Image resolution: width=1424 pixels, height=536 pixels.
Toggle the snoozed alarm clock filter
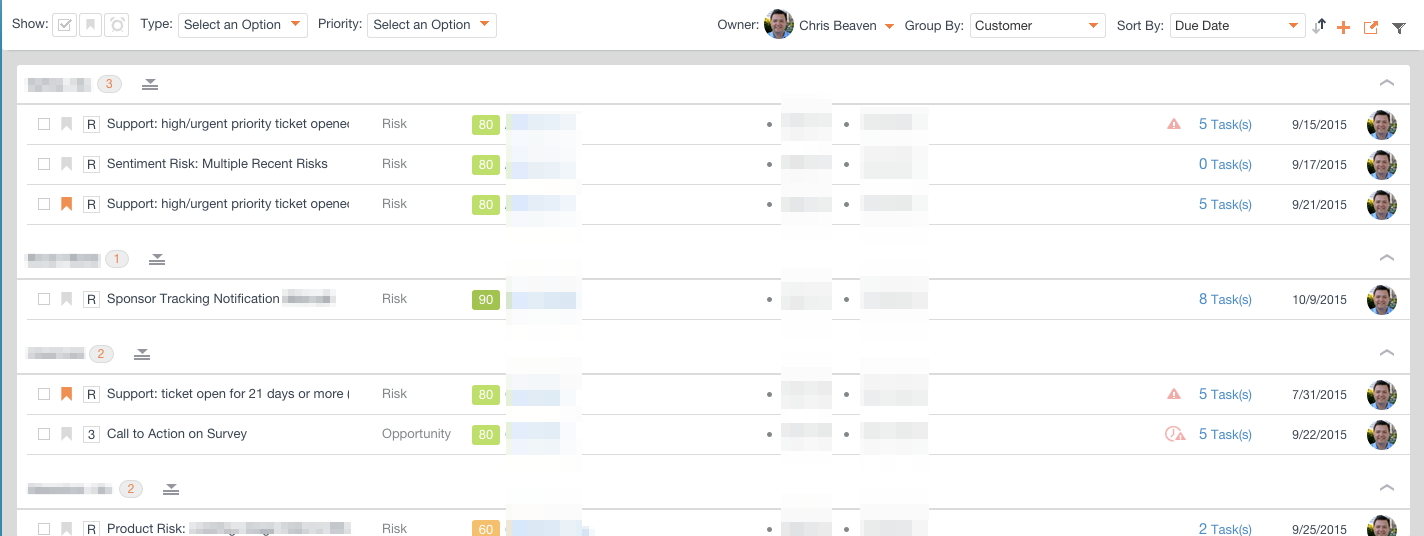coord(117,25)
